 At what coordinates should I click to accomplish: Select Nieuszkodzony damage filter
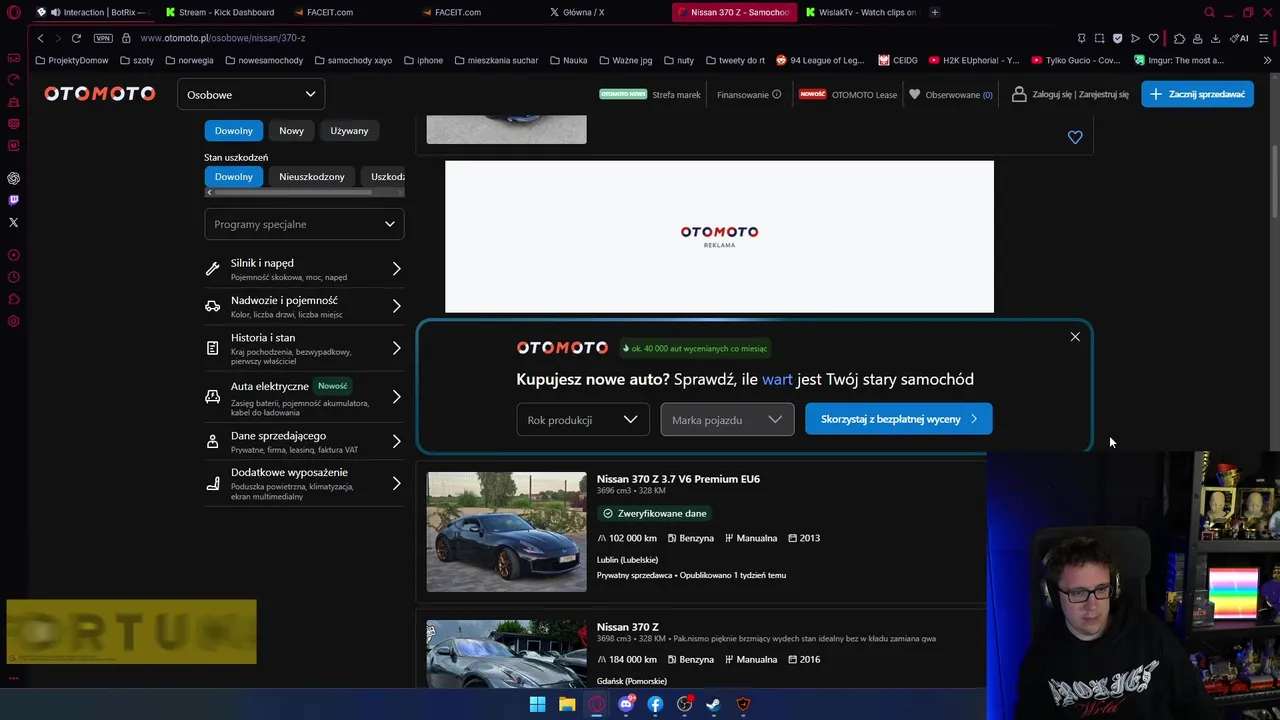click(x=311, y=176)
